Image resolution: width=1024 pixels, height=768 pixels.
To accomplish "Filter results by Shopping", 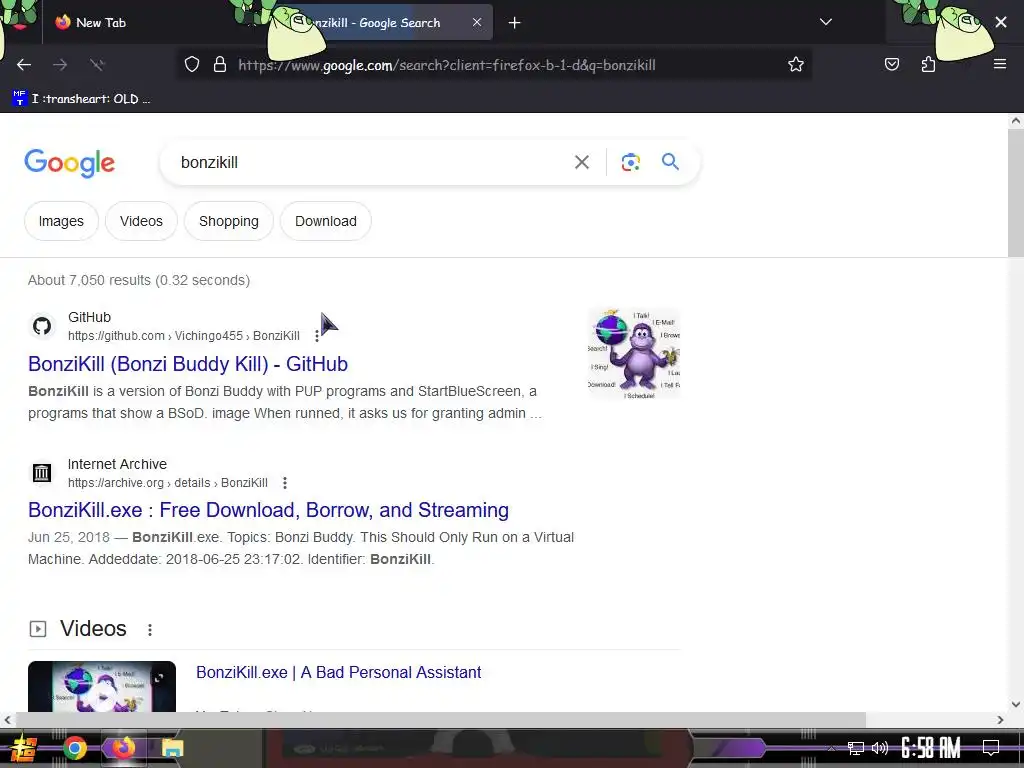I will [x=229, y=221].
